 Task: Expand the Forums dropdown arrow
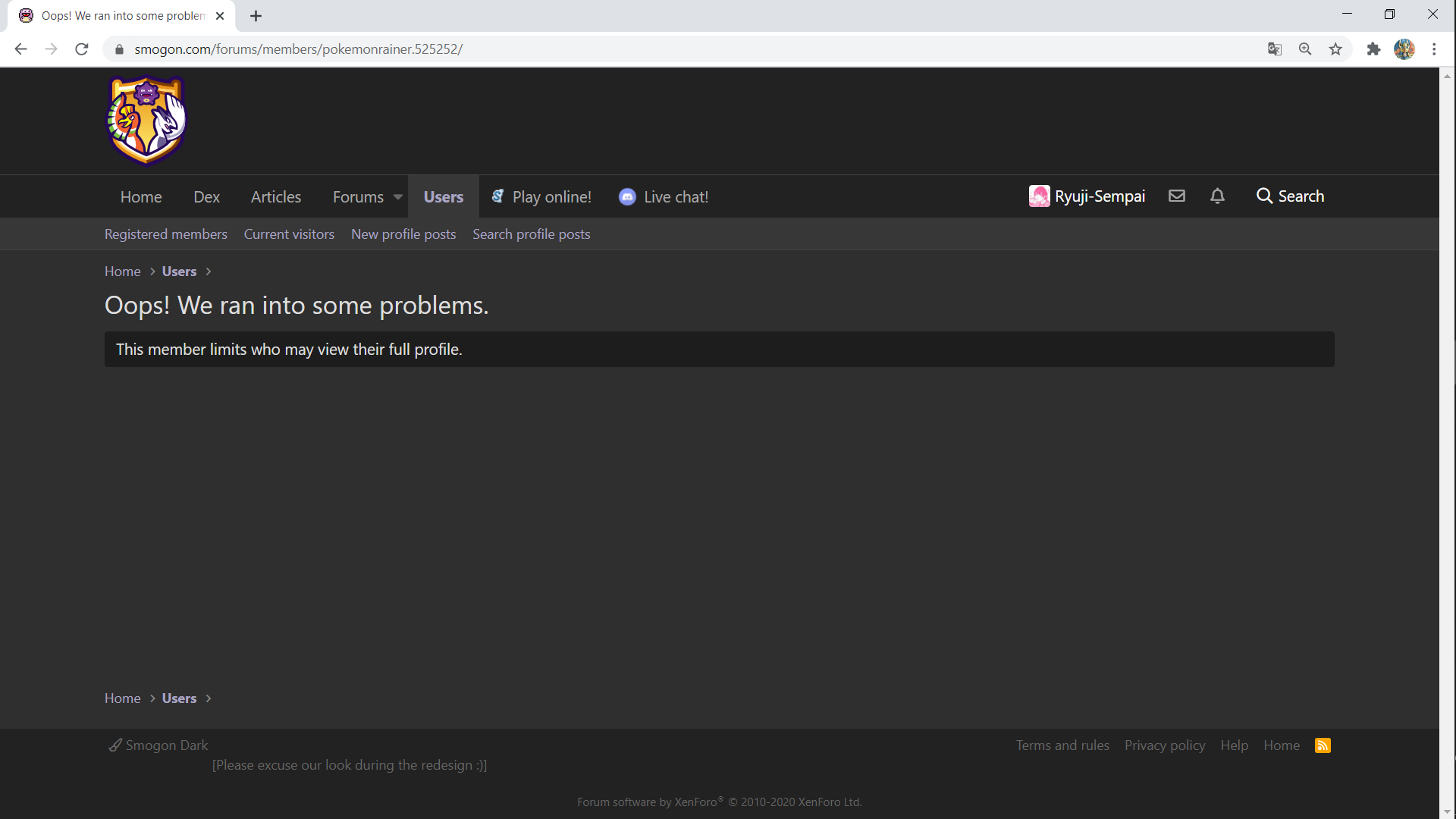397,197
